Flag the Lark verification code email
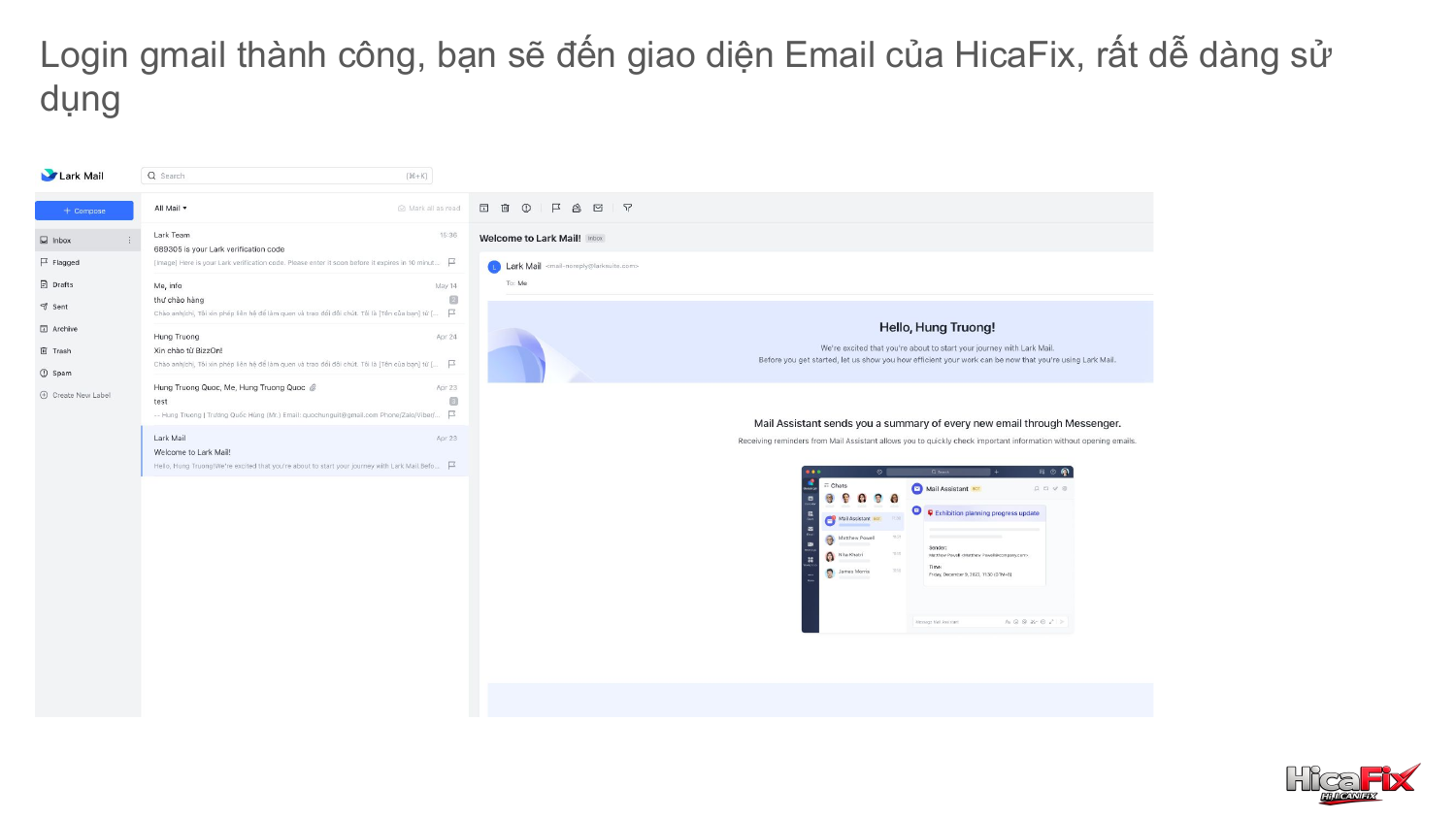This screenshot has height=819, width=1456. pos(451,262)
